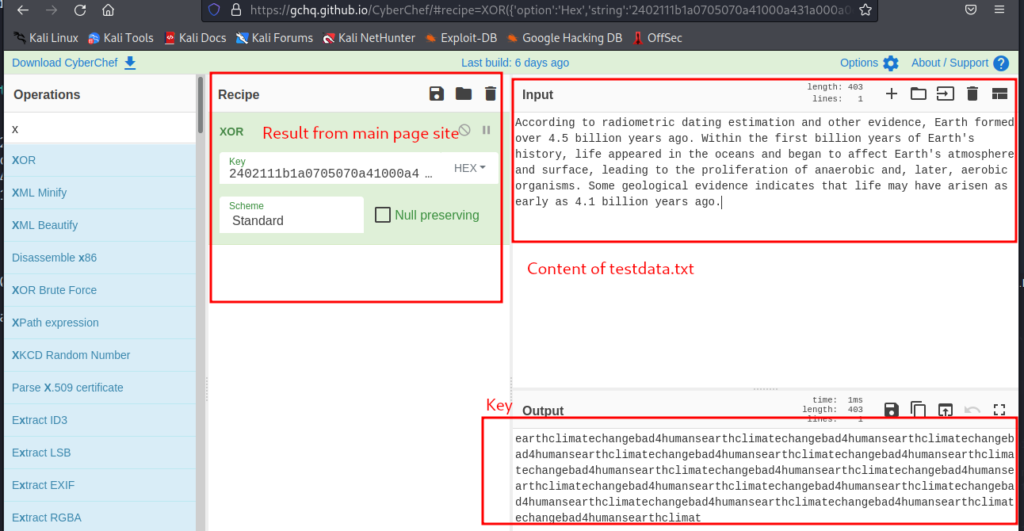Open Kali Forums bookmark
This screenshot has height=531, width=1024.
pos(274,38)
